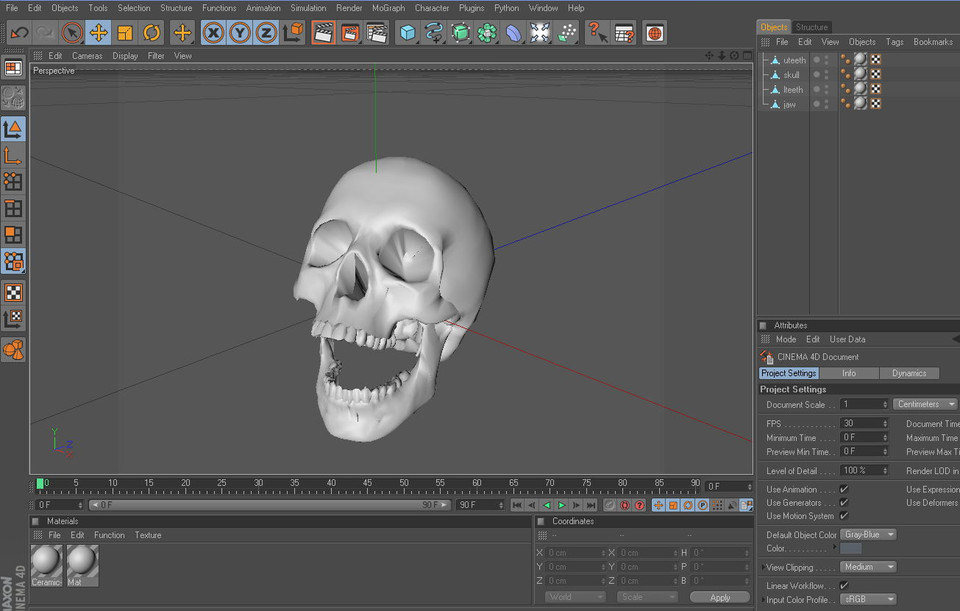
Task: Uncheck the Linear Workflow option
Action: 841,583
